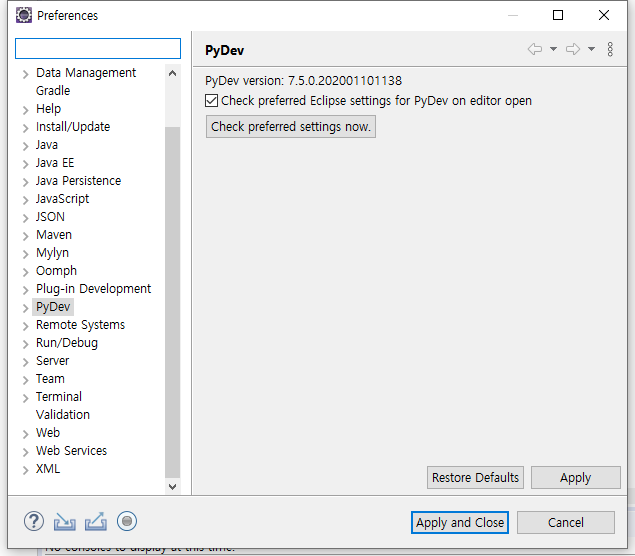This screenshot has height=556, width=635.
Task: Click the tree scrollbar up arrow
Action: [173, 73]
